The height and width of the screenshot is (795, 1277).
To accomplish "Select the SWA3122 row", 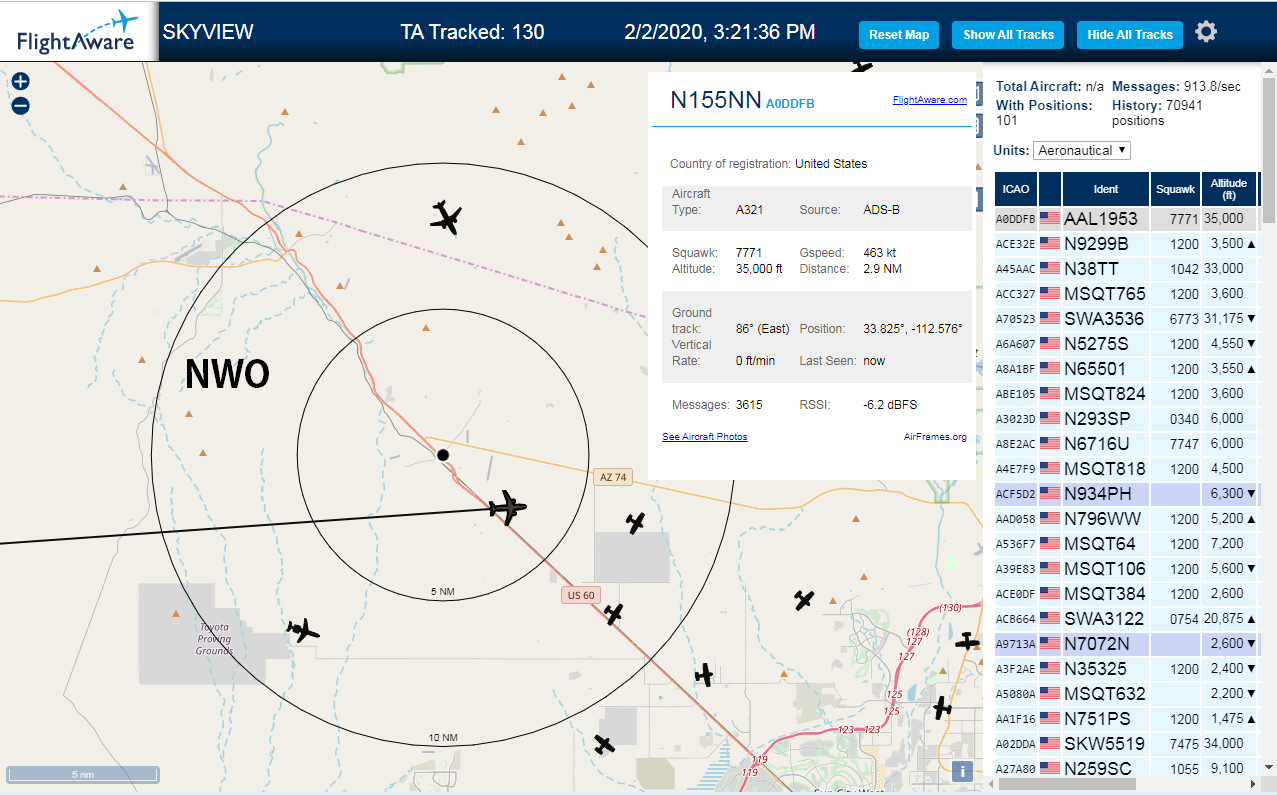I will (1127, 619).
